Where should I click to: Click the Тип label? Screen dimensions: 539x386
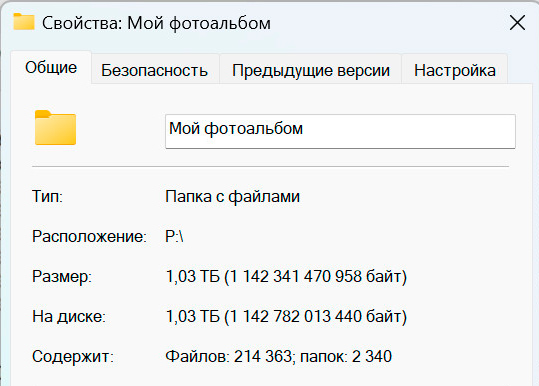pyautogui.click(x=47, y=197)
